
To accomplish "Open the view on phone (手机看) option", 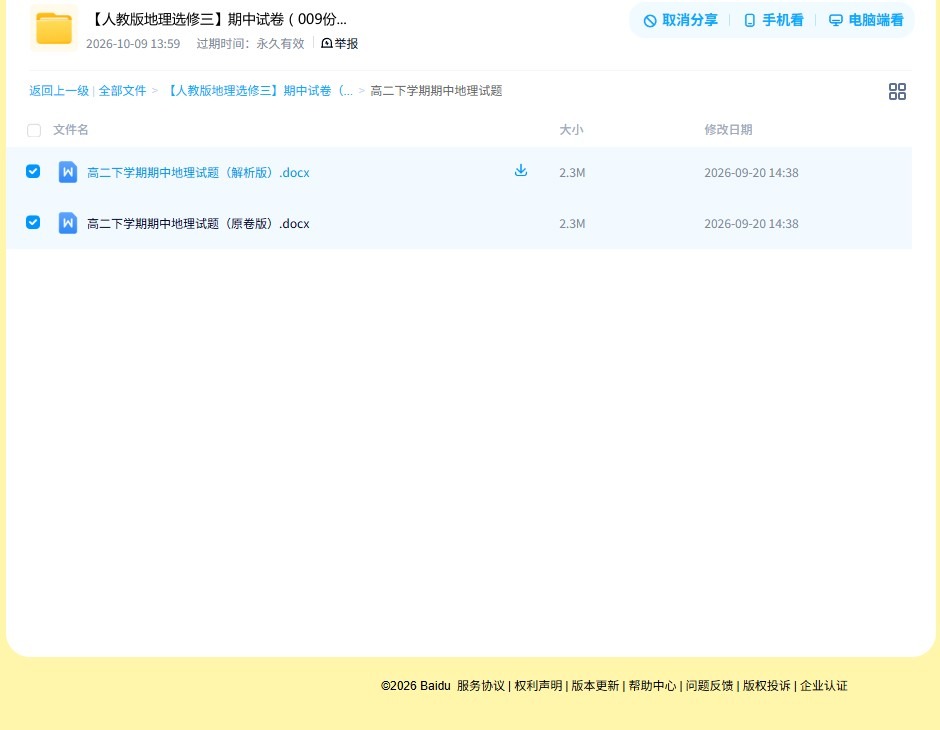I will 773,20.
